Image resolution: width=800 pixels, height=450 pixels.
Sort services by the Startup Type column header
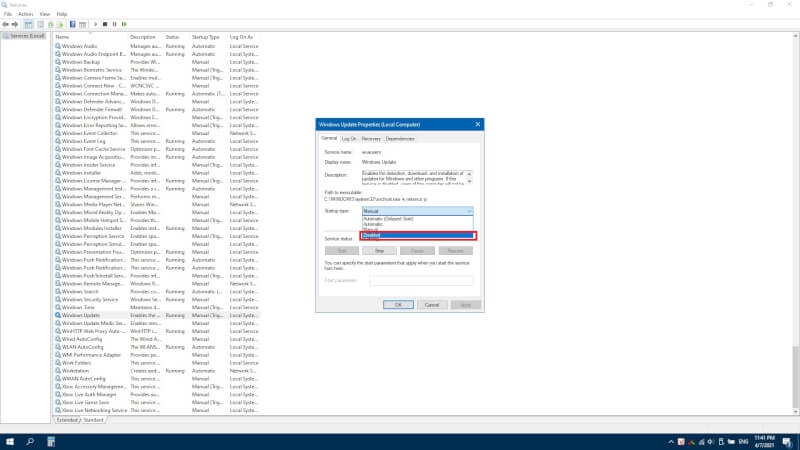coord(208,37)
